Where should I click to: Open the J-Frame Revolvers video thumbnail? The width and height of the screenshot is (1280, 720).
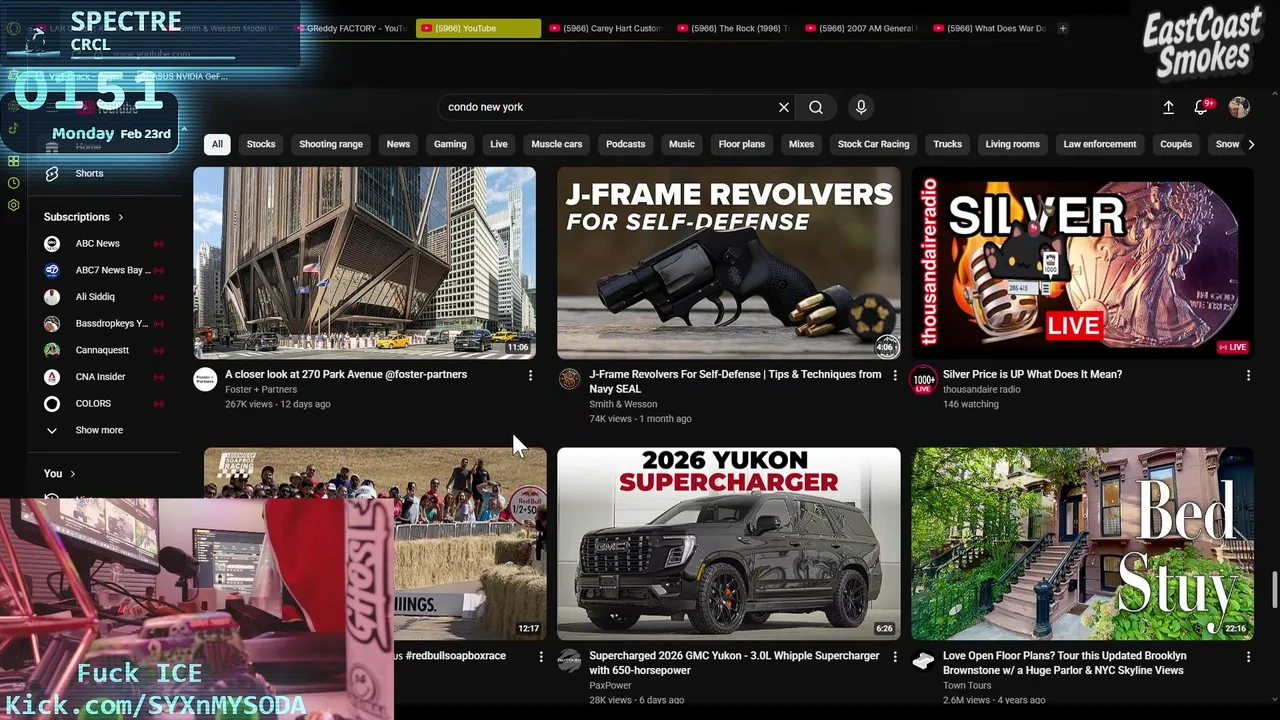[728, 263]
